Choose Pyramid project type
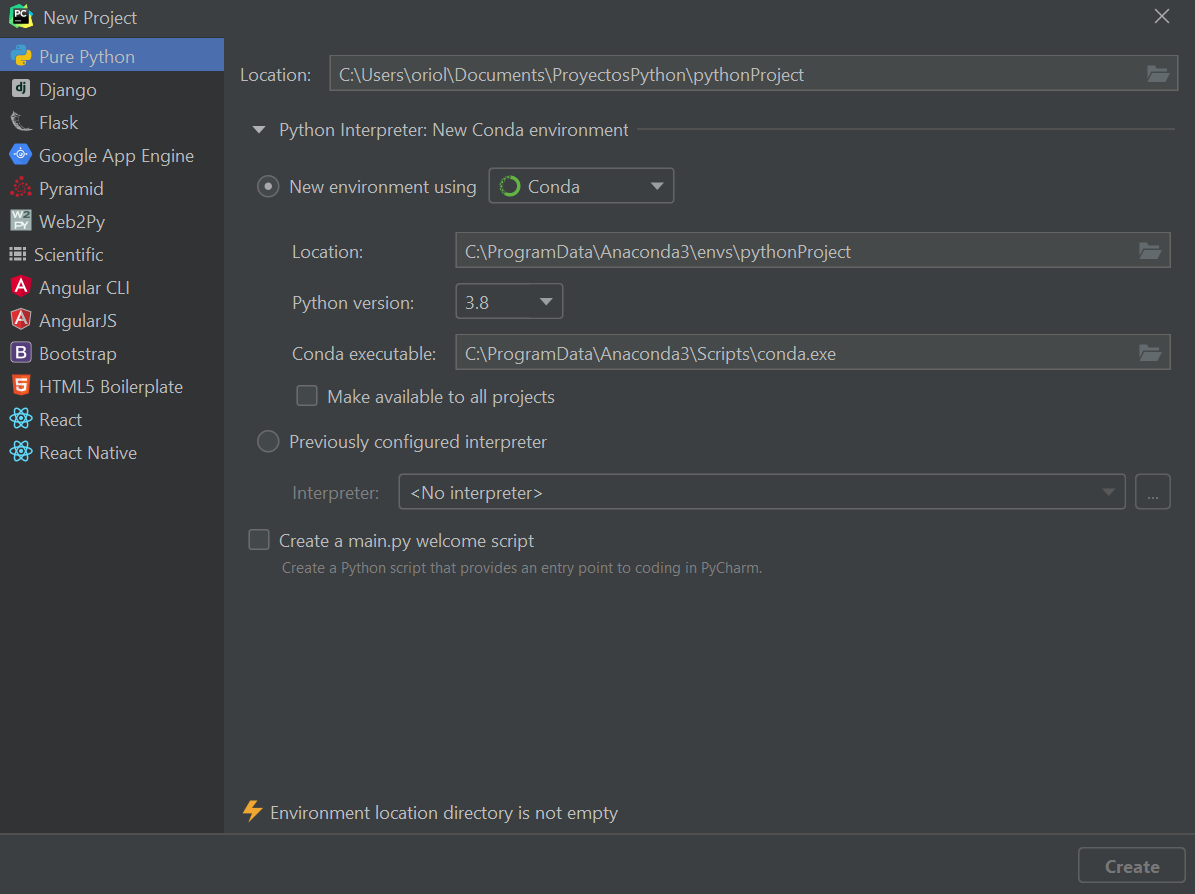Image resolution: width=1195 pixels, height=894 pixels. coord(112,188)
